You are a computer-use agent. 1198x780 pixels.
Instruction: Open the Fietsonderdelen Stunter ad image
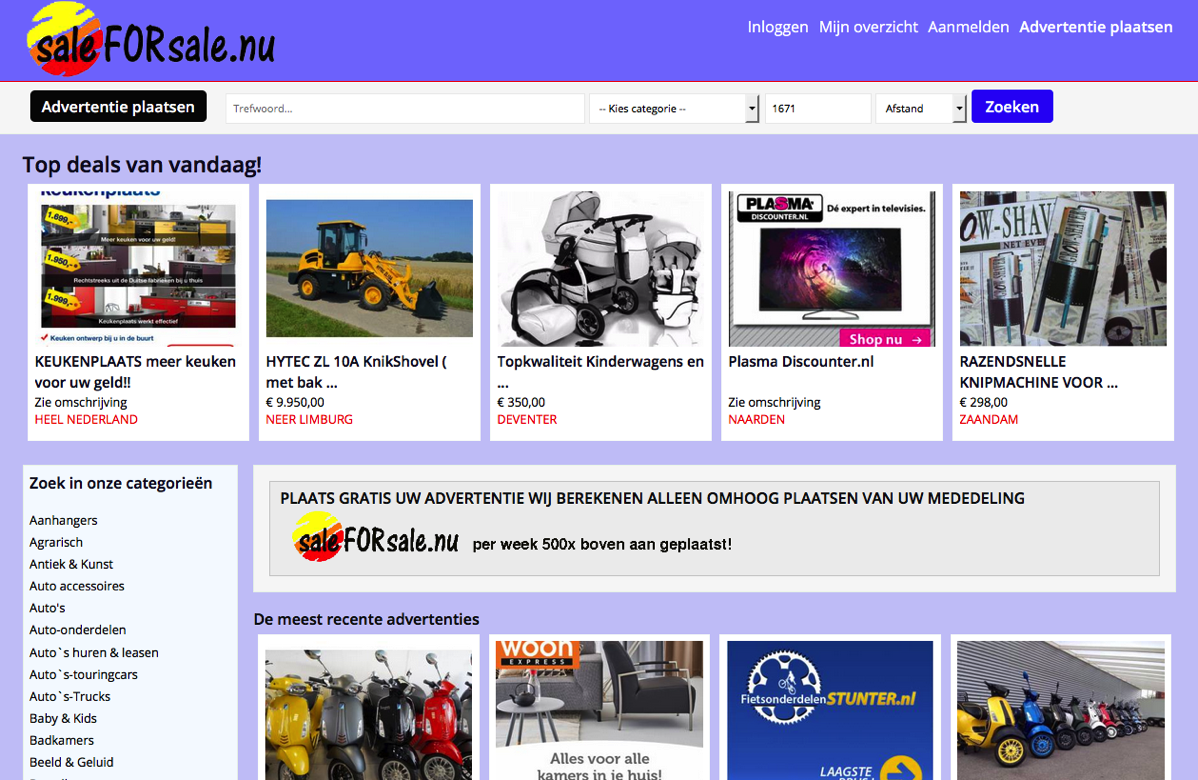[x=830, y=710]
